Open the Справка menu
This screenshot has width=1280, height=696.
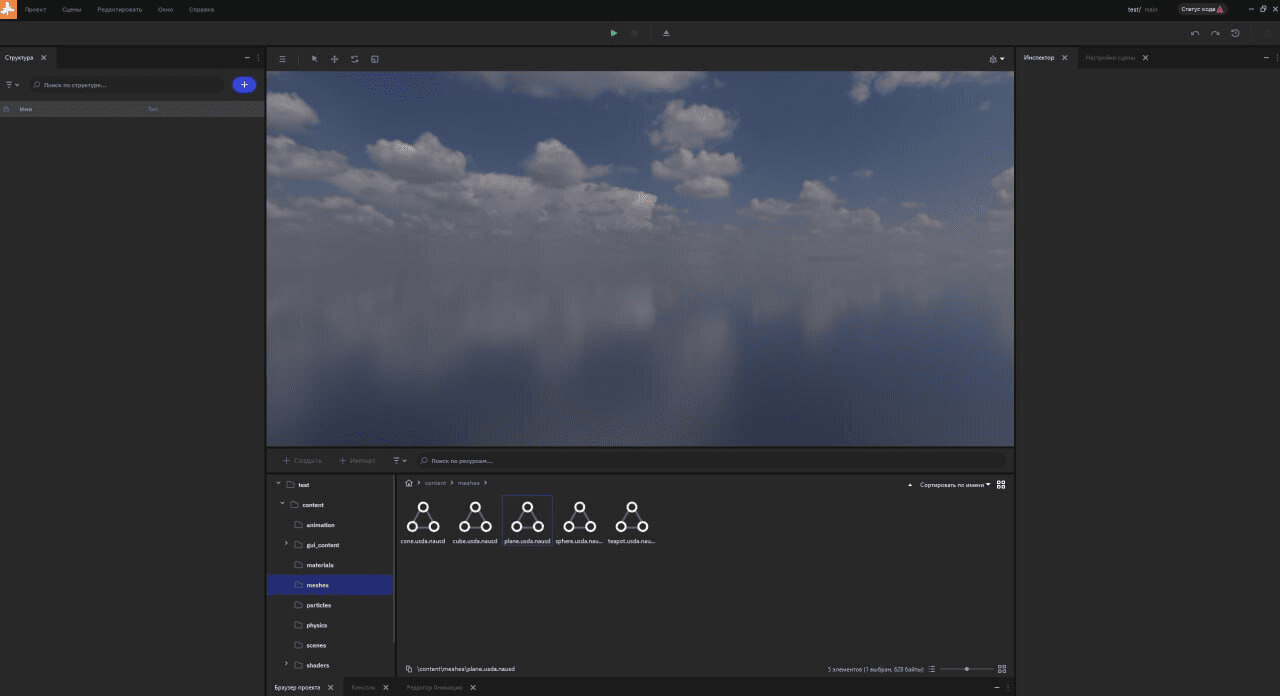[201, 9]
